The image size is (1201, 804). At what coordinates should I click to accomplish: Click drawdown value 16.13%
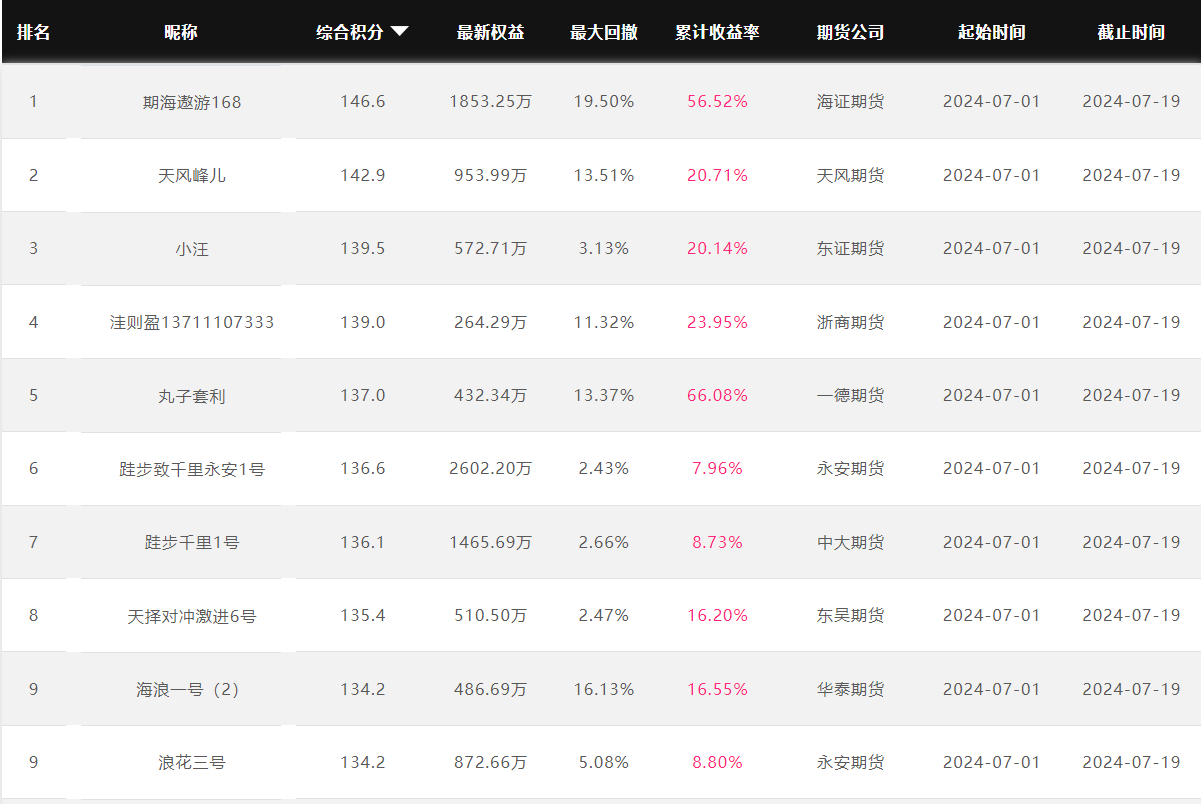pos(603,689)
